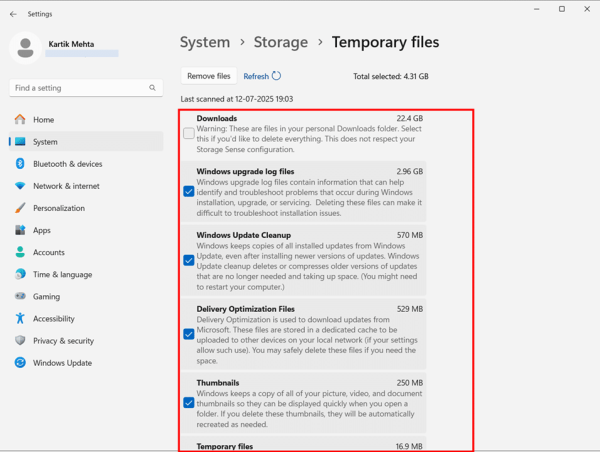The height and width of the screenshot is (452, 600).
Task: Click the back arrow in Settings title bar
Action: tap(13, 14)
